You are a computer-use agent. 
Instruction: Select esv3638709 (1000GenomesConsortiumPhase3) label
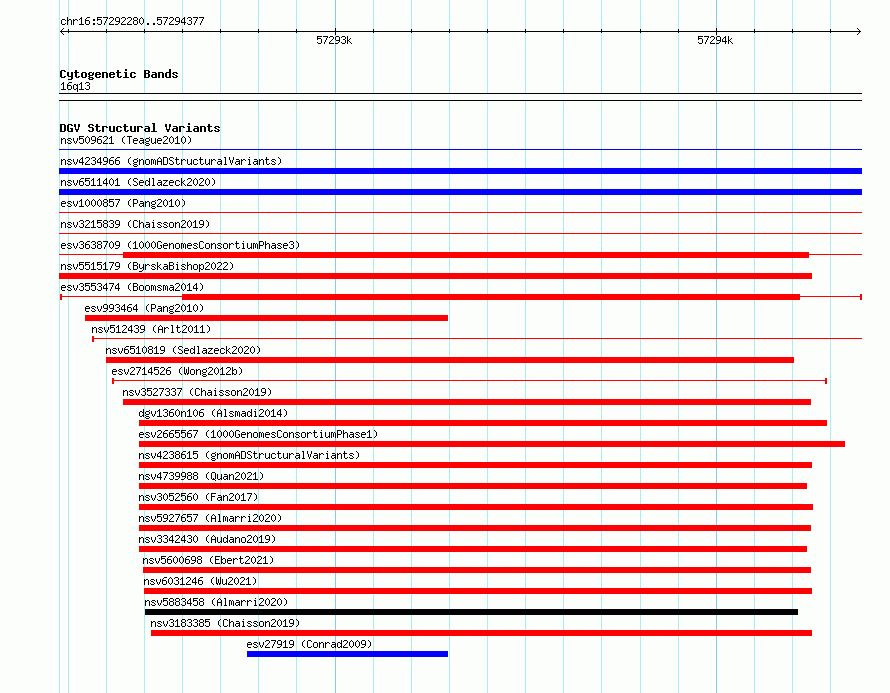180,245
